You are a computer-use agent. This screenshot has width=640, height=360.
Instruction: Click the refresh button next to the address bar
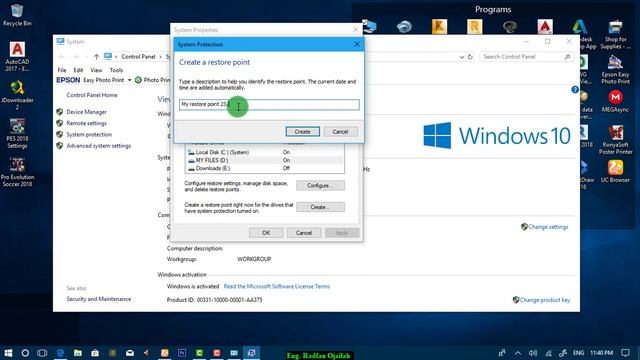click(x=470, y=57)
